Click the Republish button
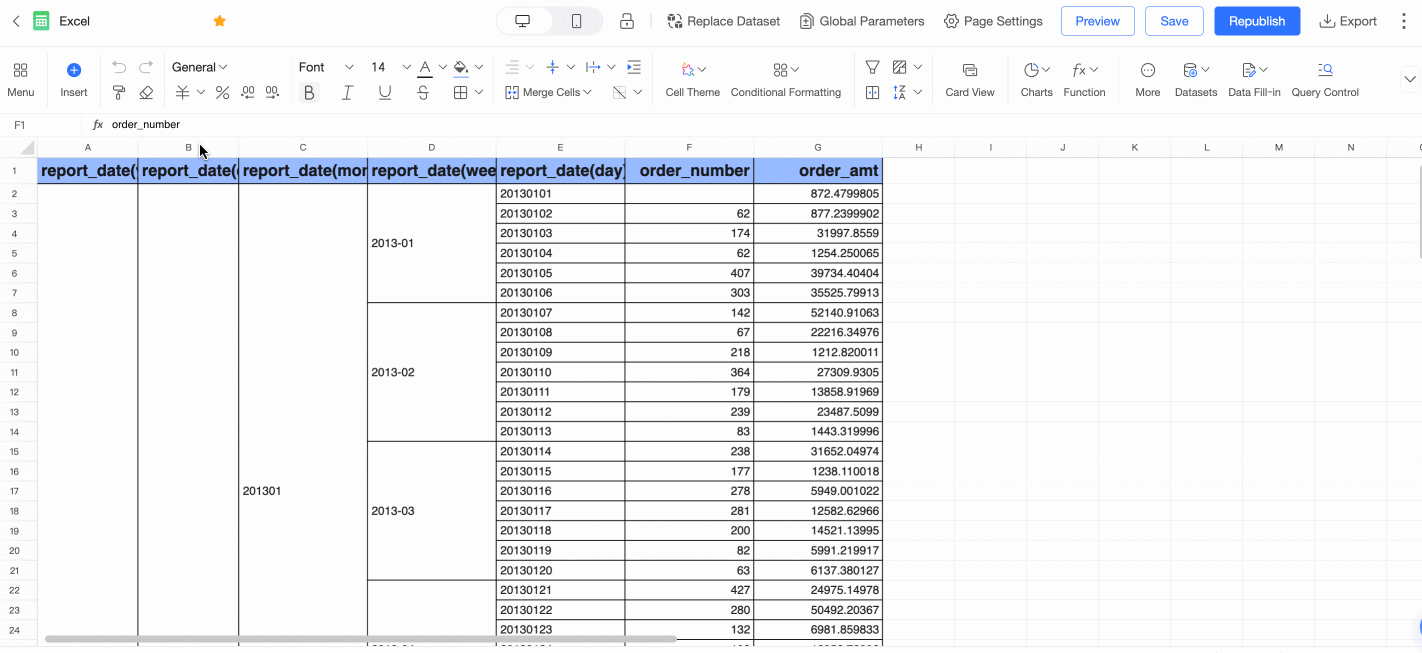Screen dimensions: 1422x653 tap(1257, 21)
